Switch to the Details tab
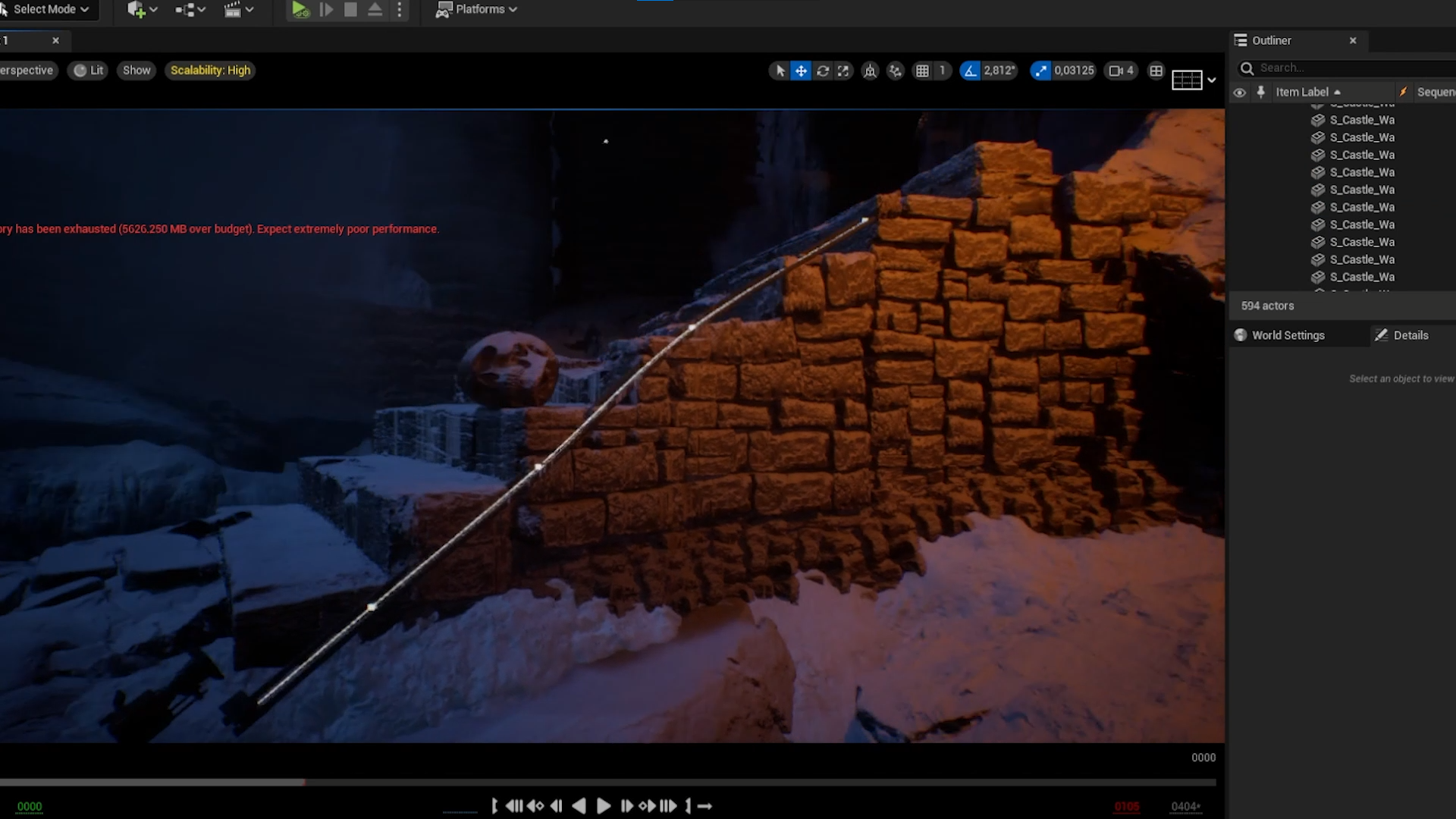The width and height of the screenshot is (1456, 819). tap(1410, 335)
